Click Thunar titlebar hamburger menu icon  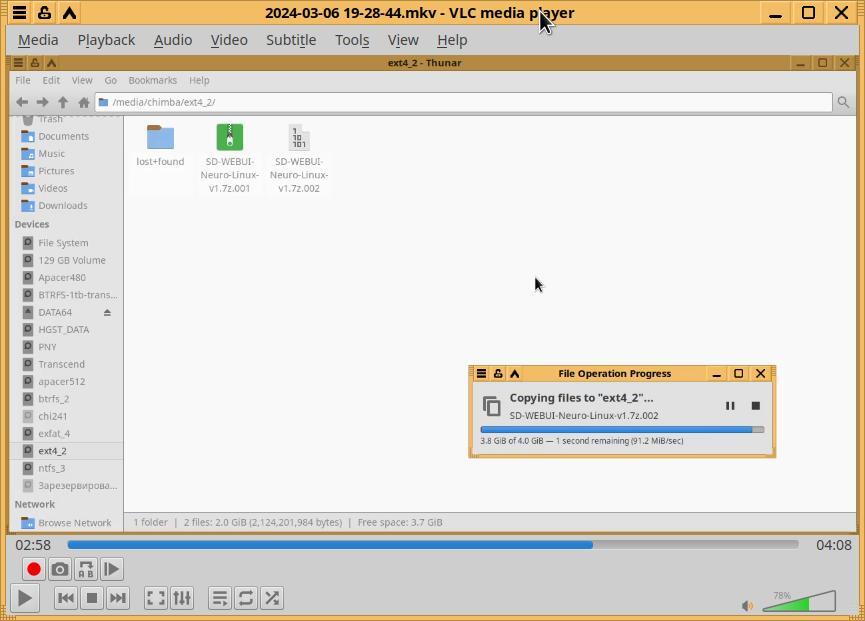pos(18,63)
